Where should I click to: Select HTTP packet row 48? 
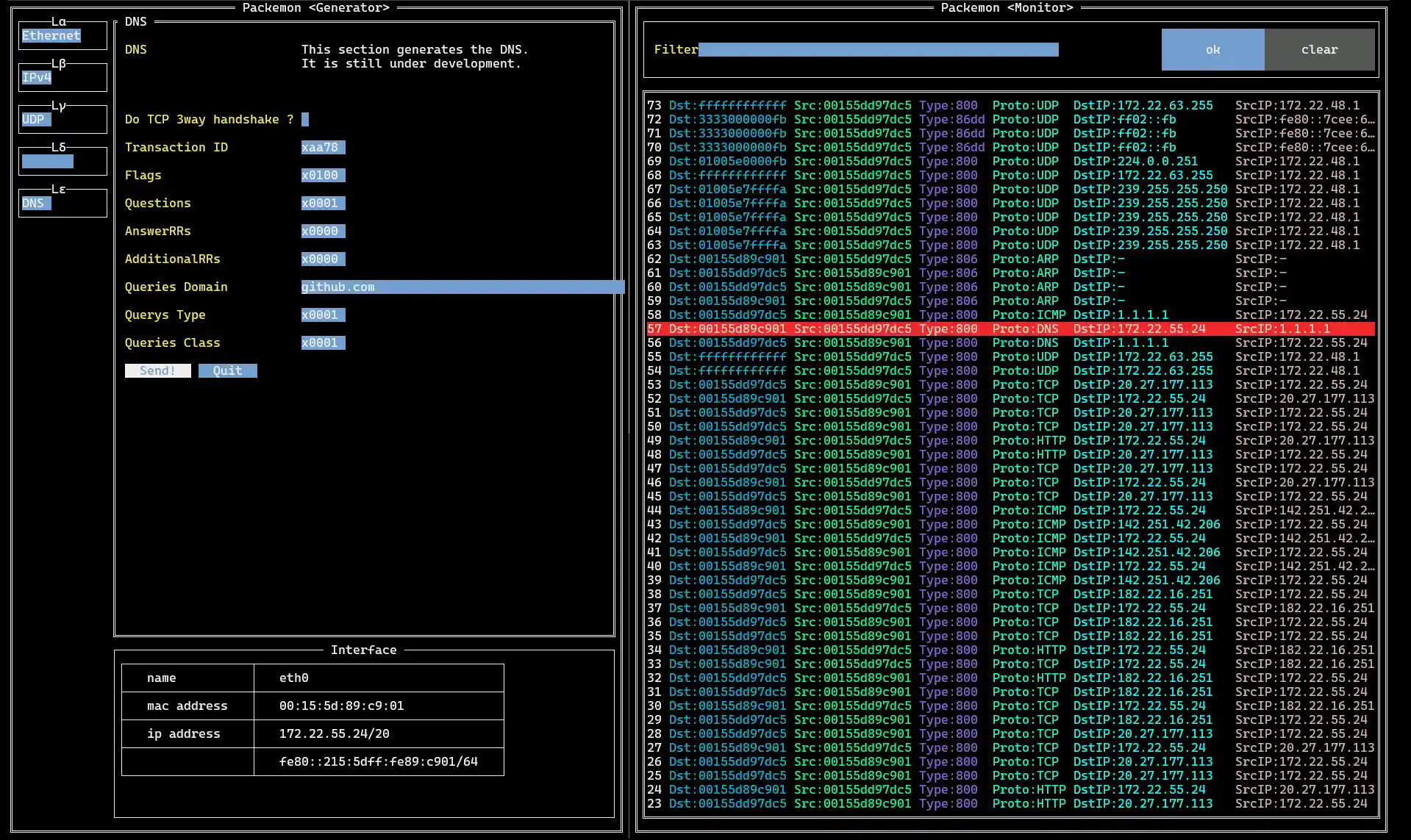1011,454
